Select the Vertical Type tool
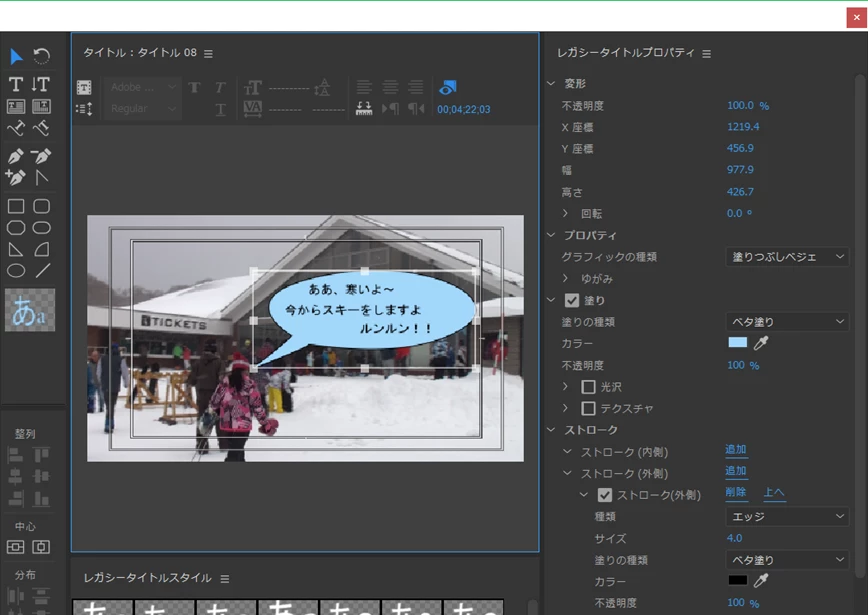This screenshot has width=868, height=615. [41, 84]
